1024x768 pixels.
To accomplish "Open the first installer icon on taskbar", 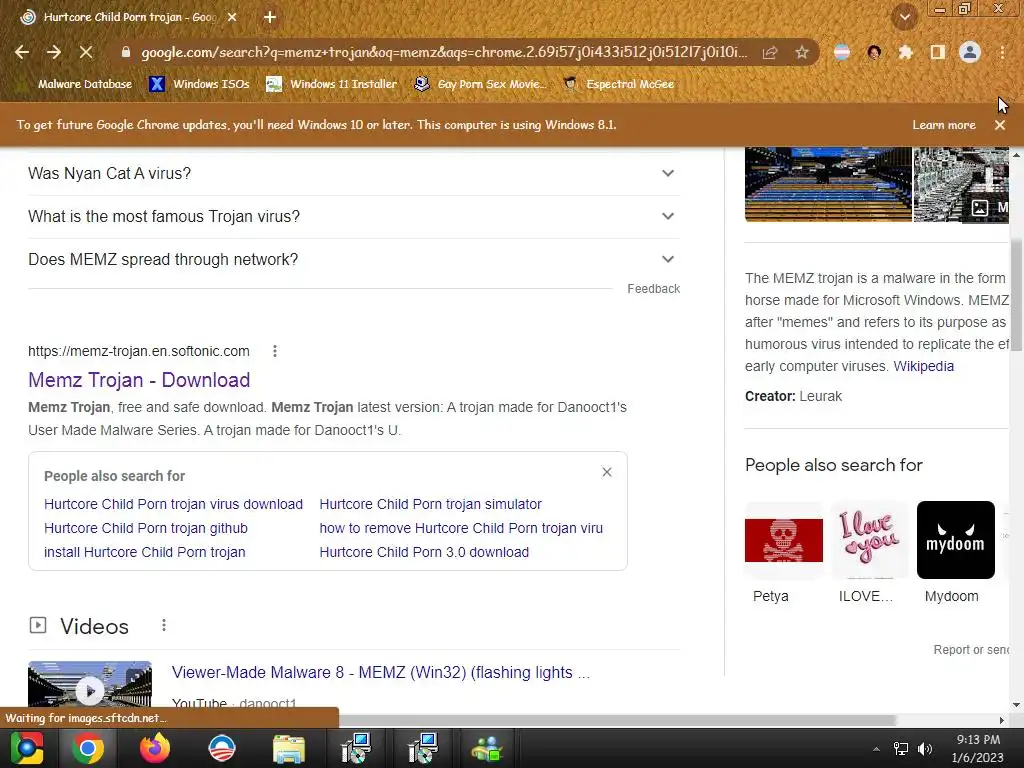I will click(x=356, y=748).
